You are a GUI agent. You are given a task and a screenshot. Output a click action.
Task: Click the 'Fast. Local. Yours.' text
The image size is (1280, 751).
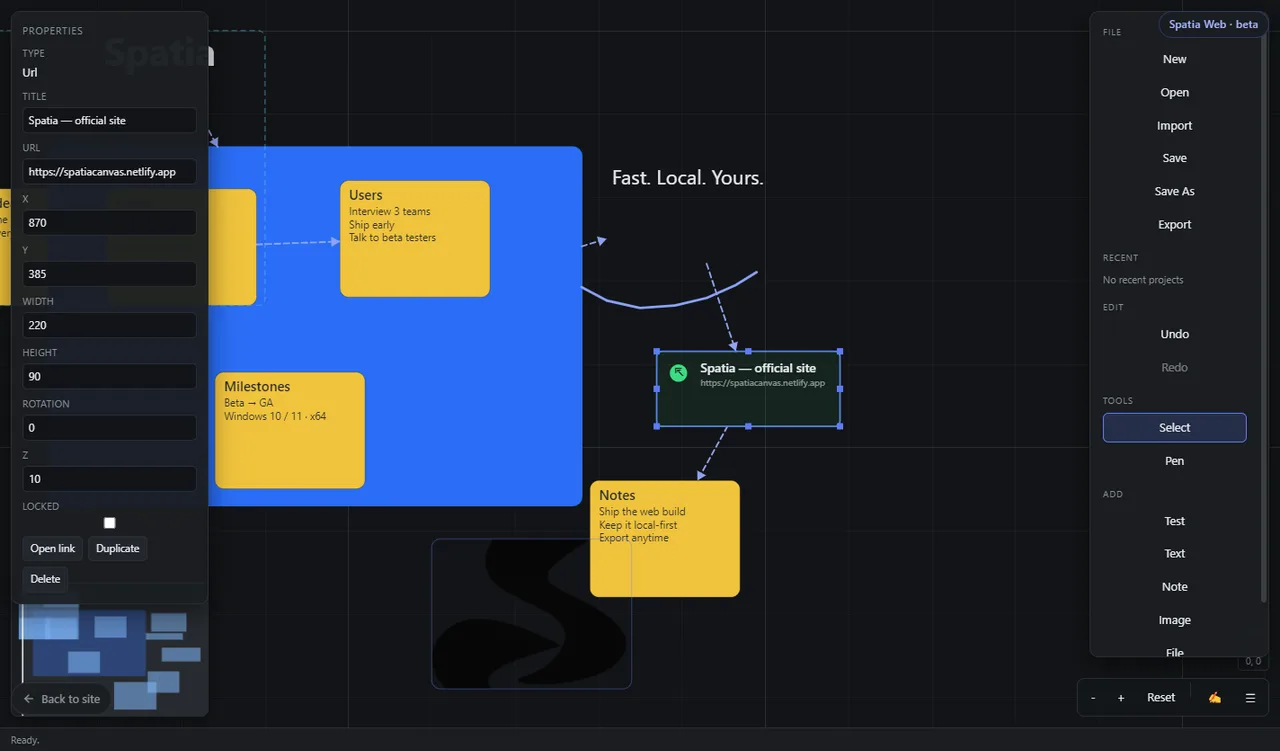click(x=688, y=178)
